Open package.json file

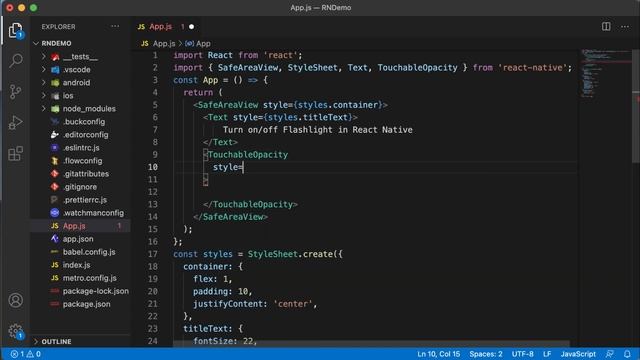[x=86, y=304]
